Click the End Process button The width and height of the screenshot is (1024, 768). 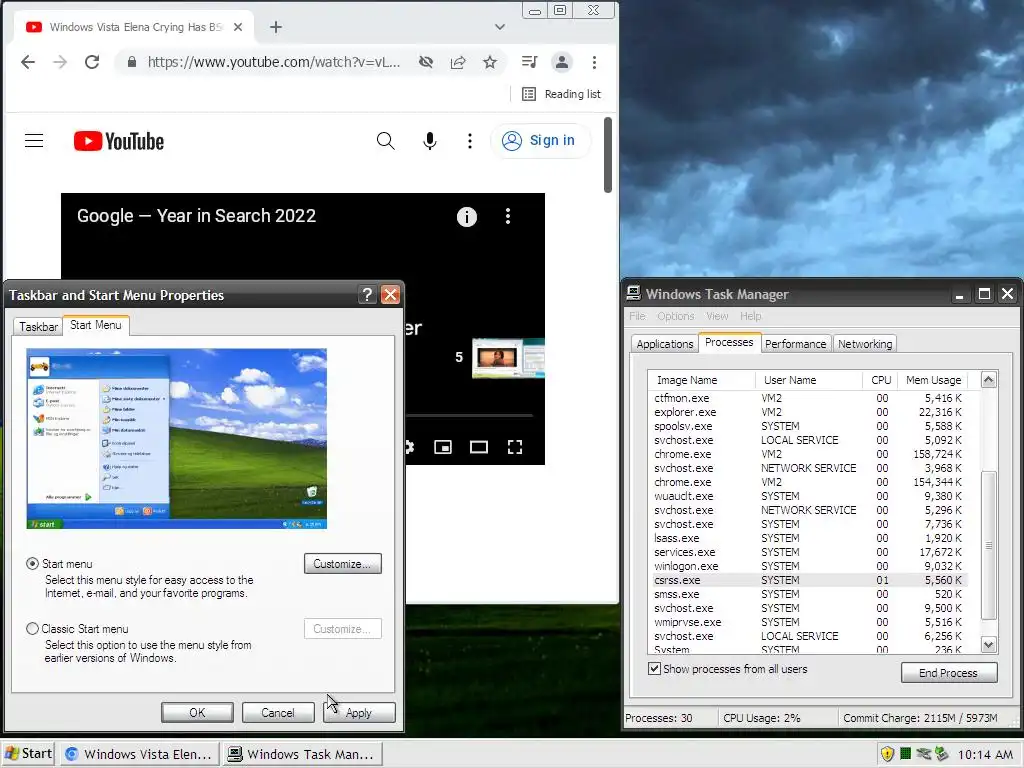(x=948, y=673)
